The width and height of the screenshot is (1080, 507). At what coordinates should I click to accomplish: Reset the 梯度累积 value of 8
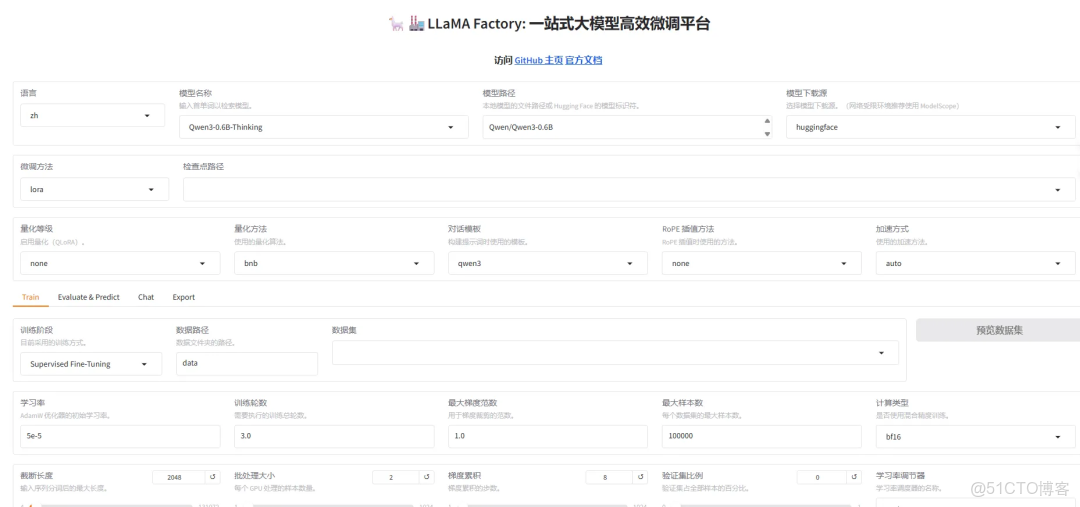[x=640, y=477]
